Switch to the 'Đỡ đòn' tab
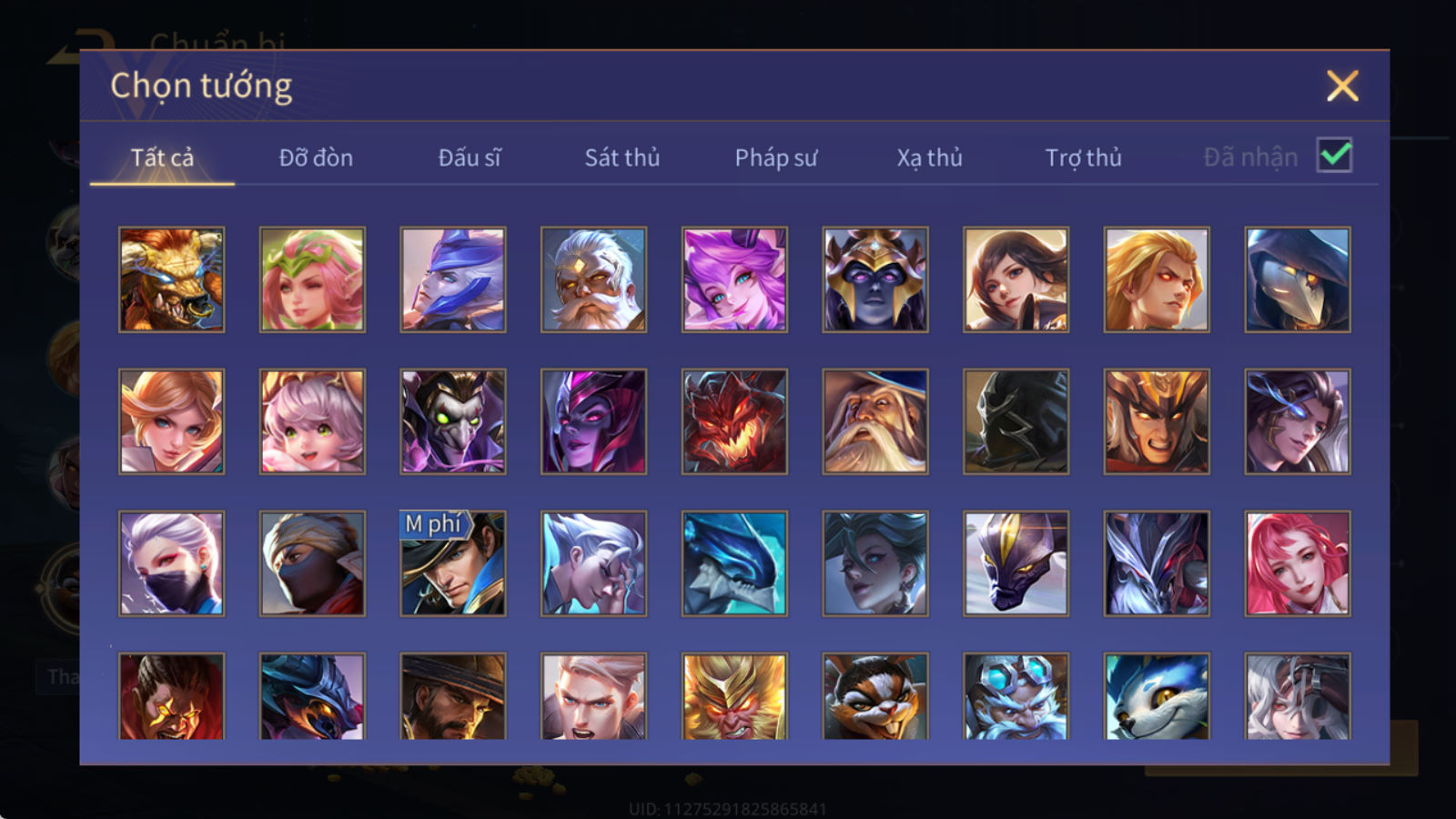The image size is (1456, 819). coord(316,157)
